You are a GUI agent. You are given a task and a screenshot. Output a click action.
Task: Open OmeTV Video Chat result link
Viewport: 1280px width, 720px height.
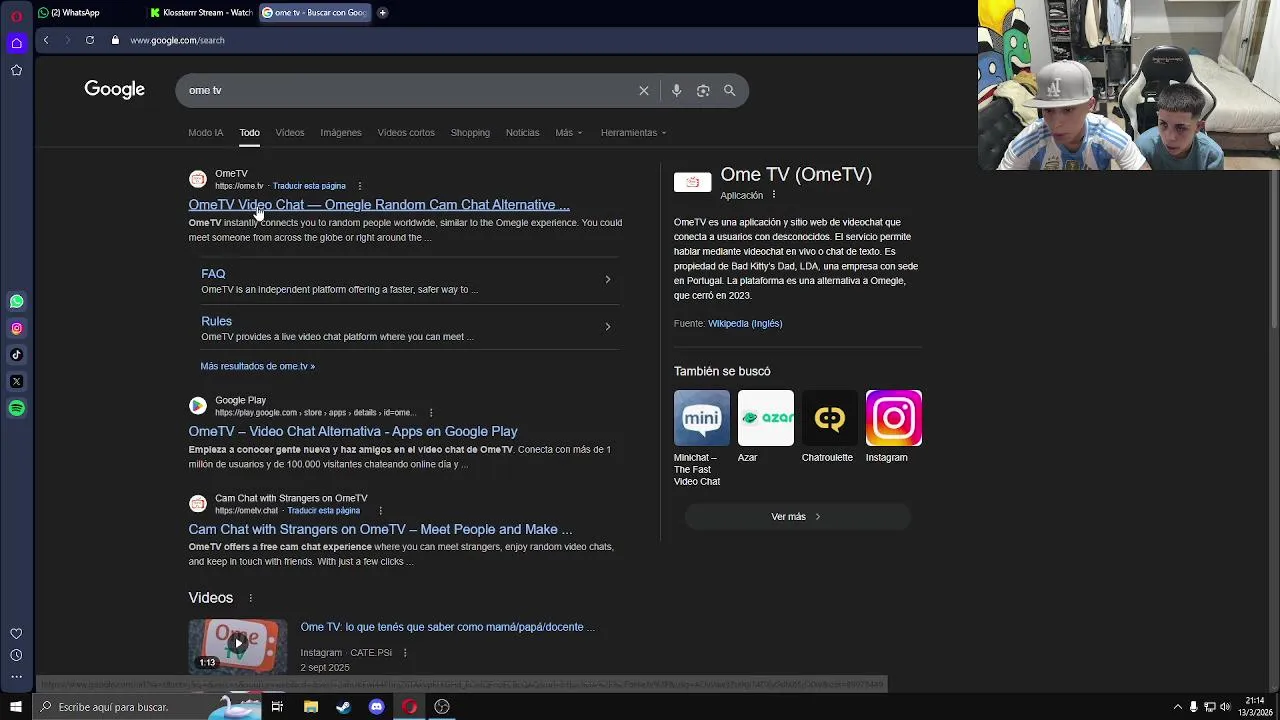[x=379, y=205]
